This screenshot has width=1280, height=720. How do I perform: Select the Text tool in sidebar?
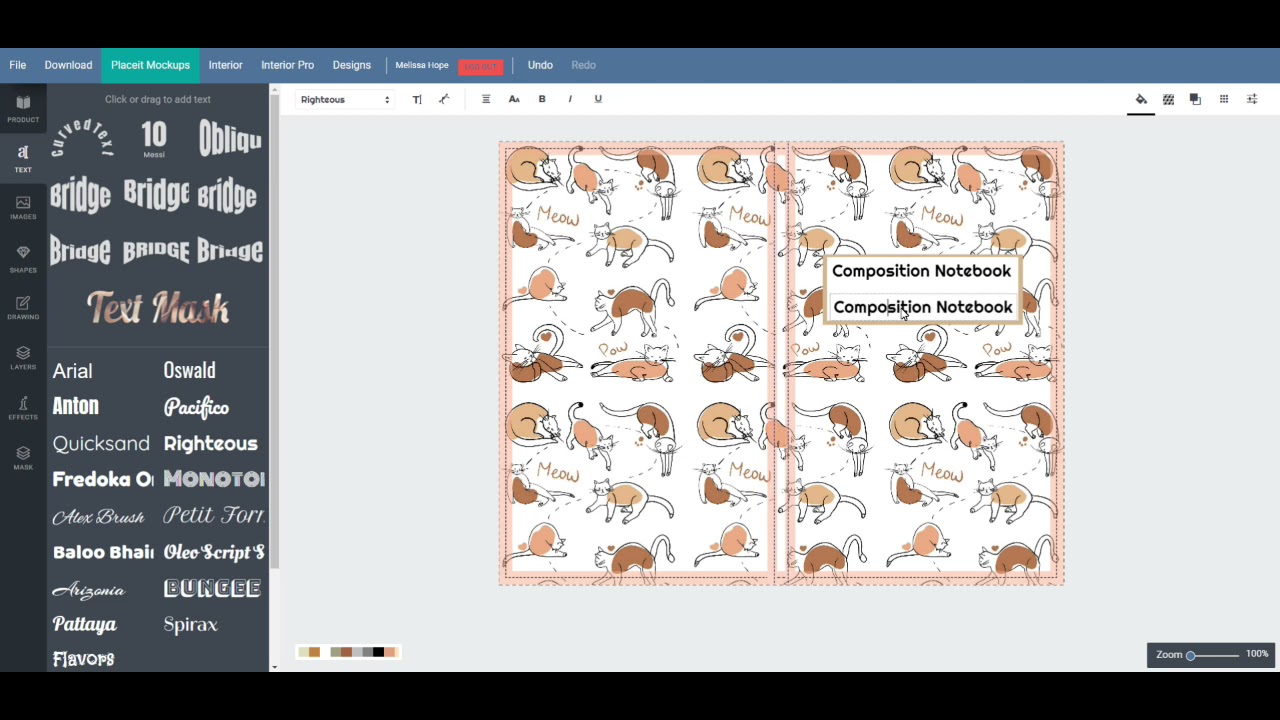click(23, 158)
